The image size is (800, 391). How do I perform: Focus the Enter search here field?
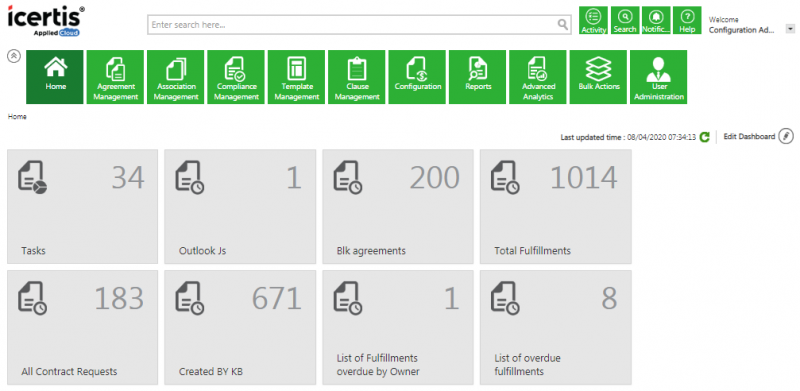click(352, 25)
